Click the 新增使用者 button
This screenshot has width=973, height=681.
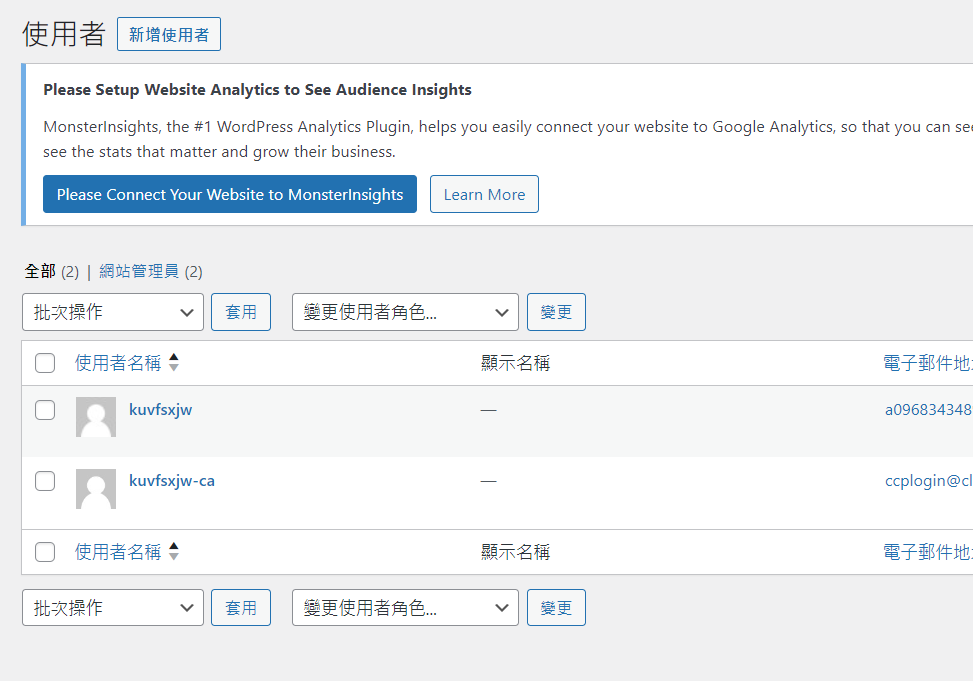point(169,35)
